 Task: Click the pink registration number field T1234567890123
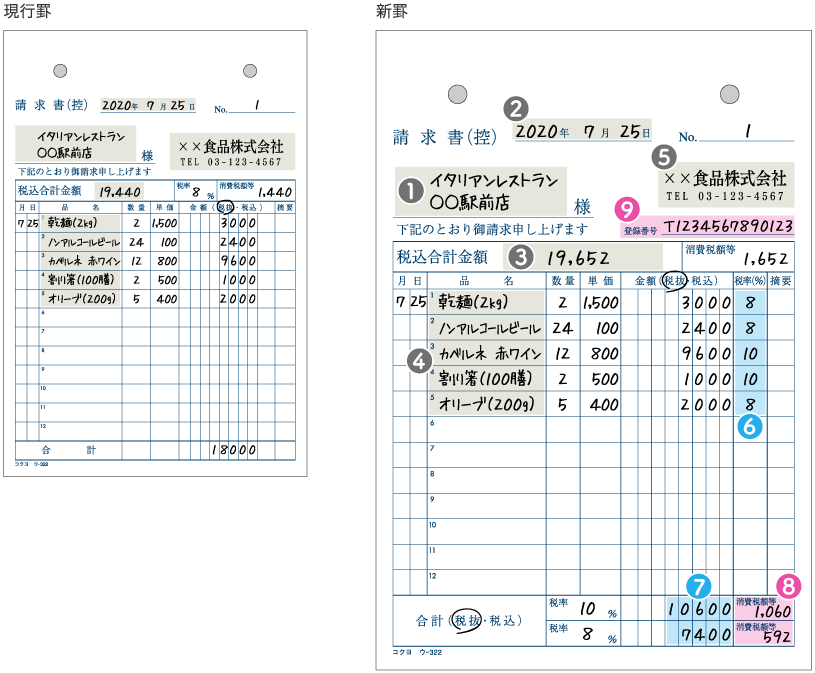(729, 226)
